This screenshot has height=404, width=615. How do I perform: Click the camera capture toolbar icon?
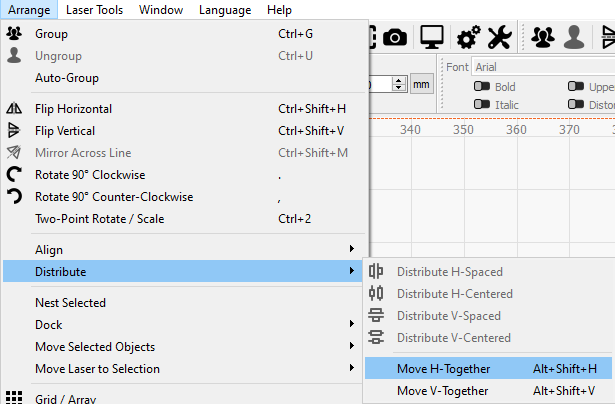(395, 37)
